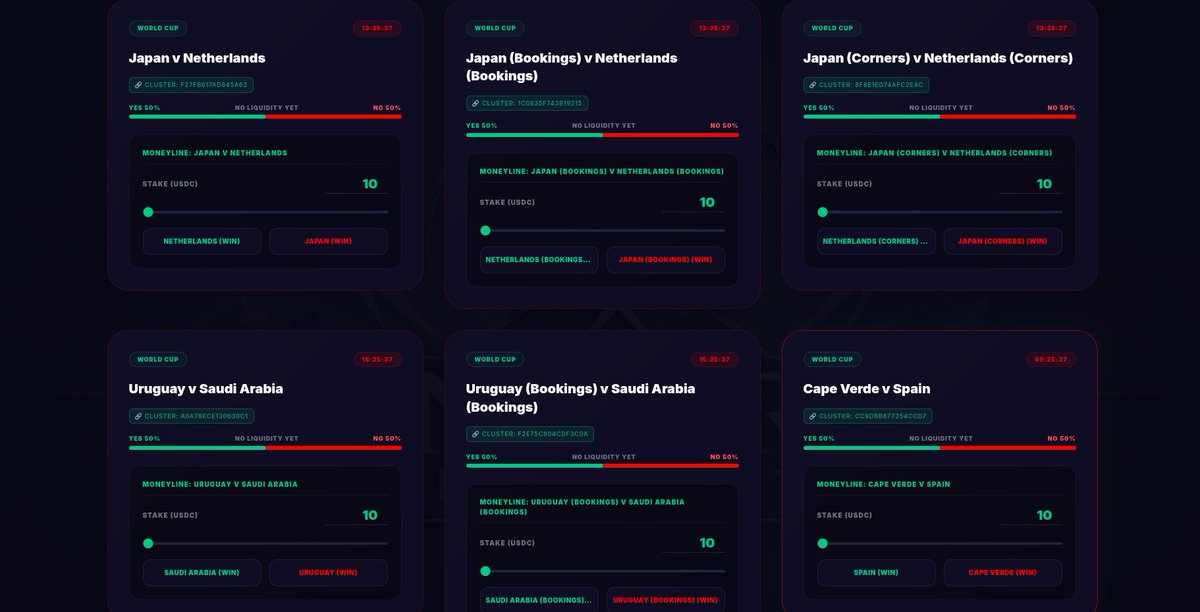The image size is (1200, 612).
Task: Adjust the stake slider in Japan (Corners) card
Action: (939, 212)
